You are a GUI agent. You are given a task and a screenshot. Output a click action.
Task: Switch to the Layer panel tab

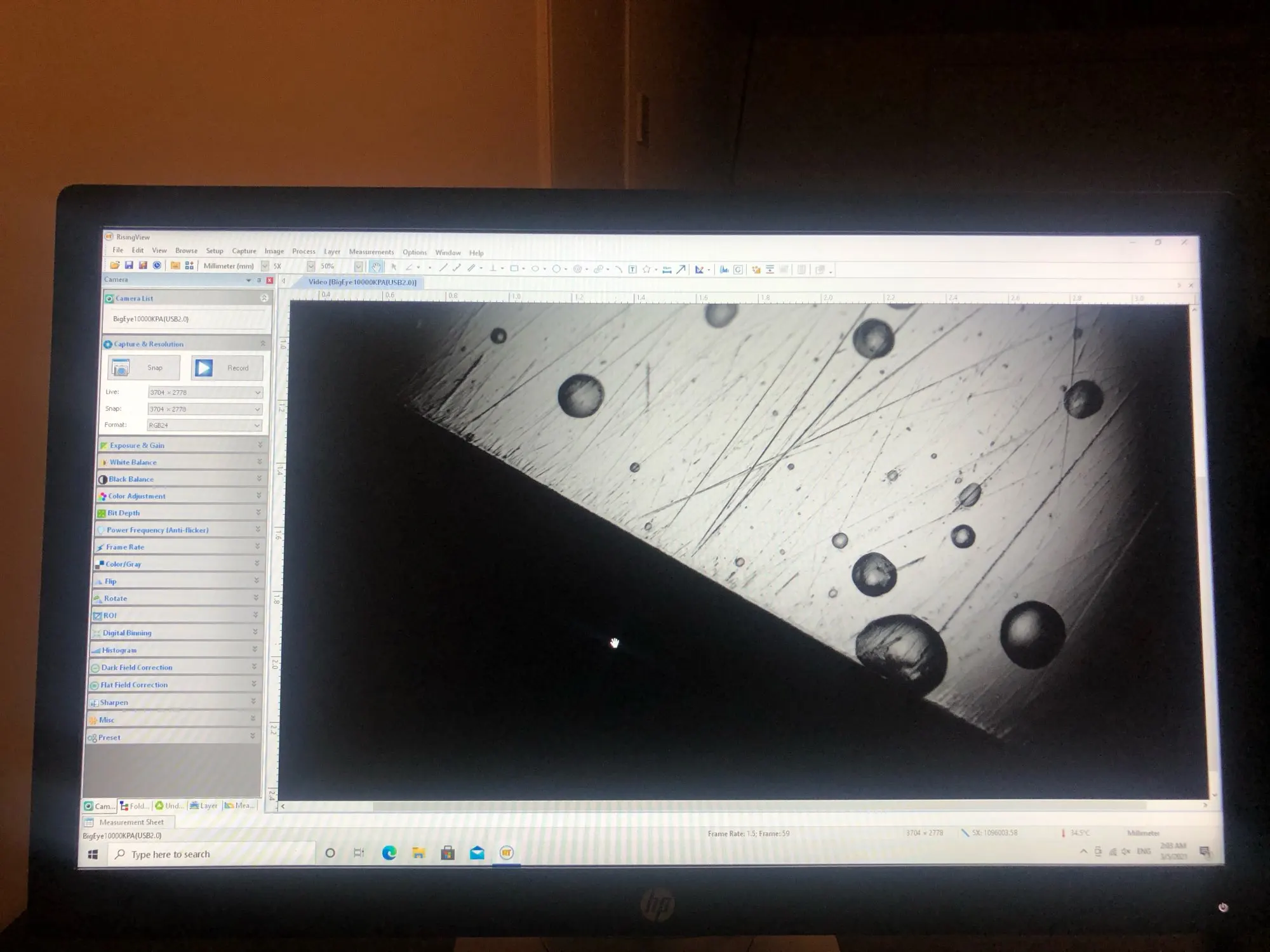204,806
